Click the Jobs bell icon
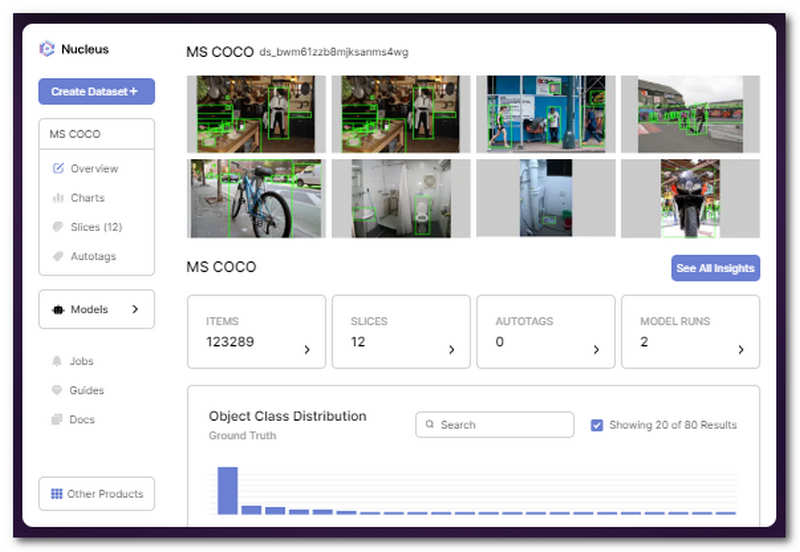 58,361
